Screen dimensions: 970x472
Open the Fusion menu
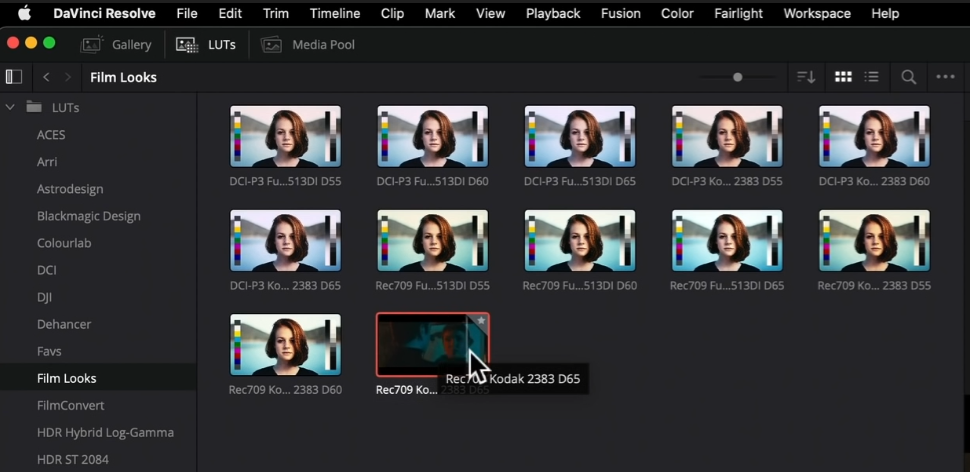point(620,13)
